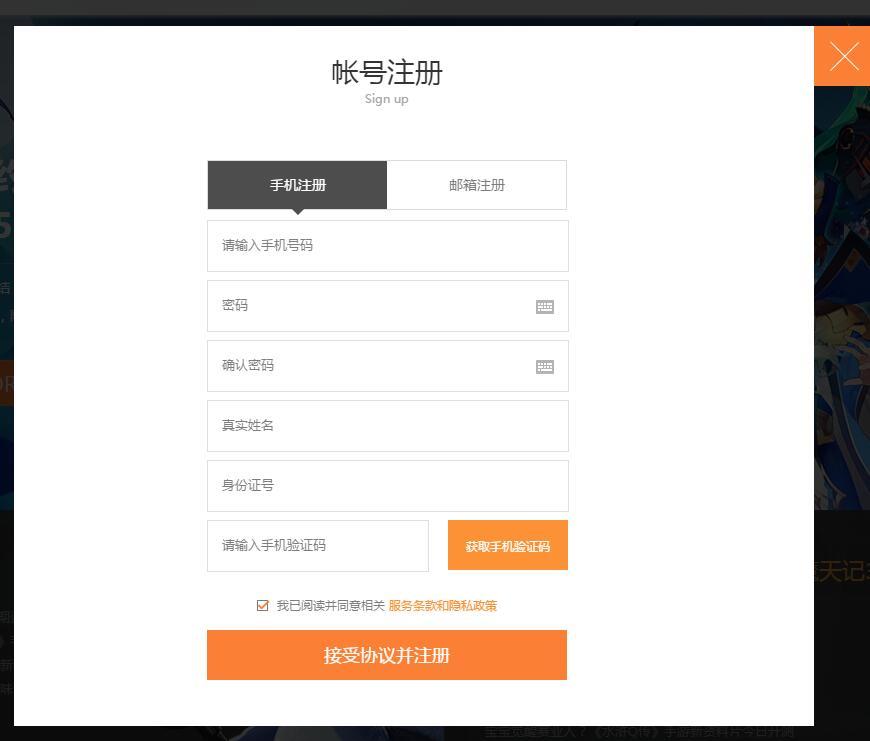Click the 获取手机验证码 button
870x741 pixels.
(508, 545)
